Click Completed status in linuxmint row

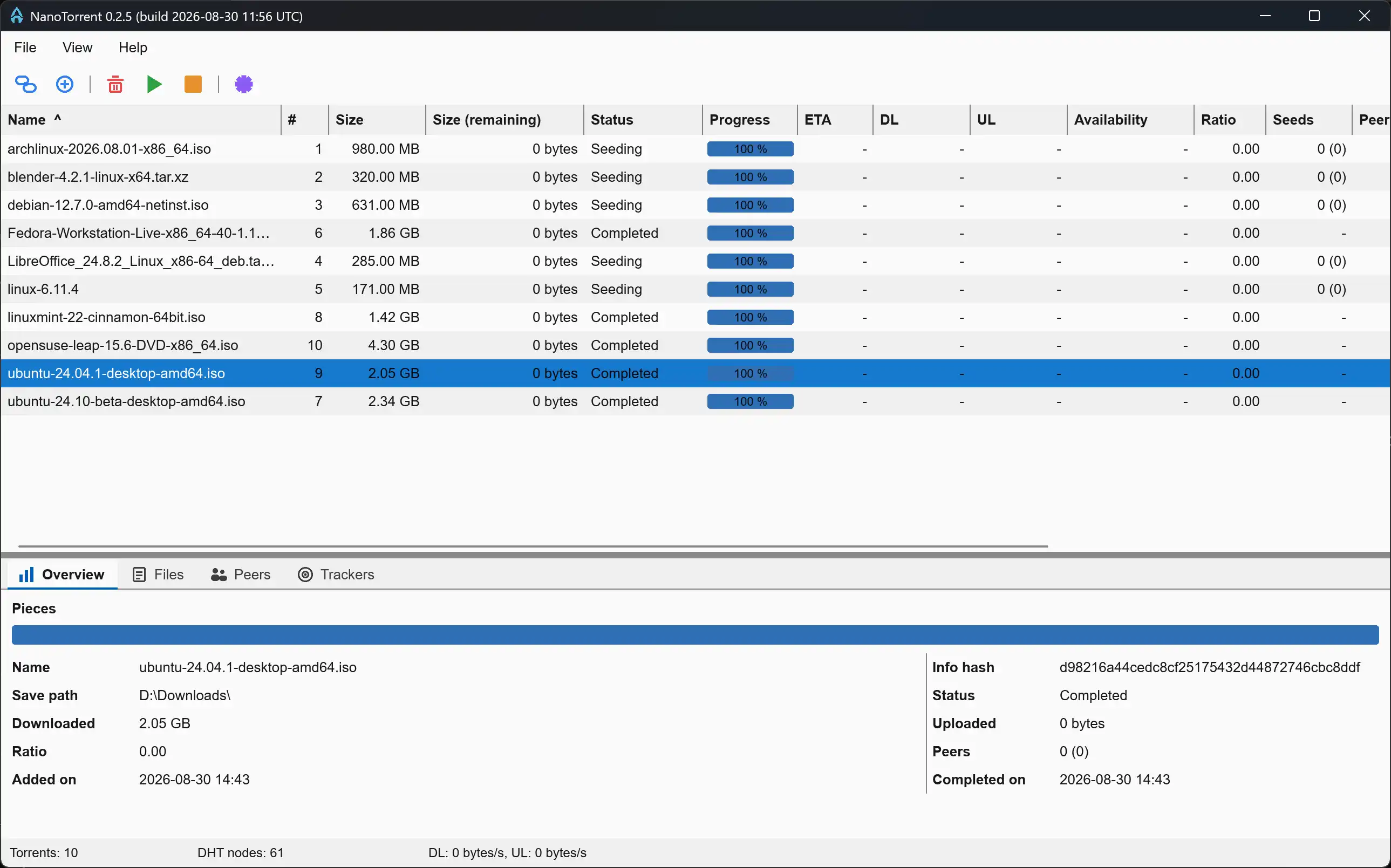click(x=624, y=317)
